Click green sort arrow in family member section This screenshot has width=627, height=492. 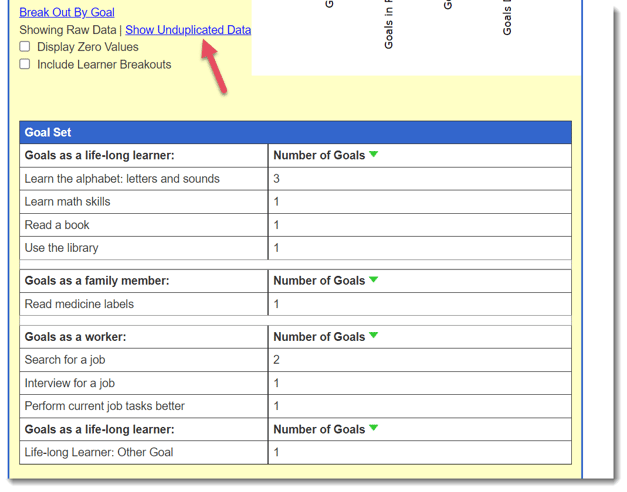click(x=373, y=281)
